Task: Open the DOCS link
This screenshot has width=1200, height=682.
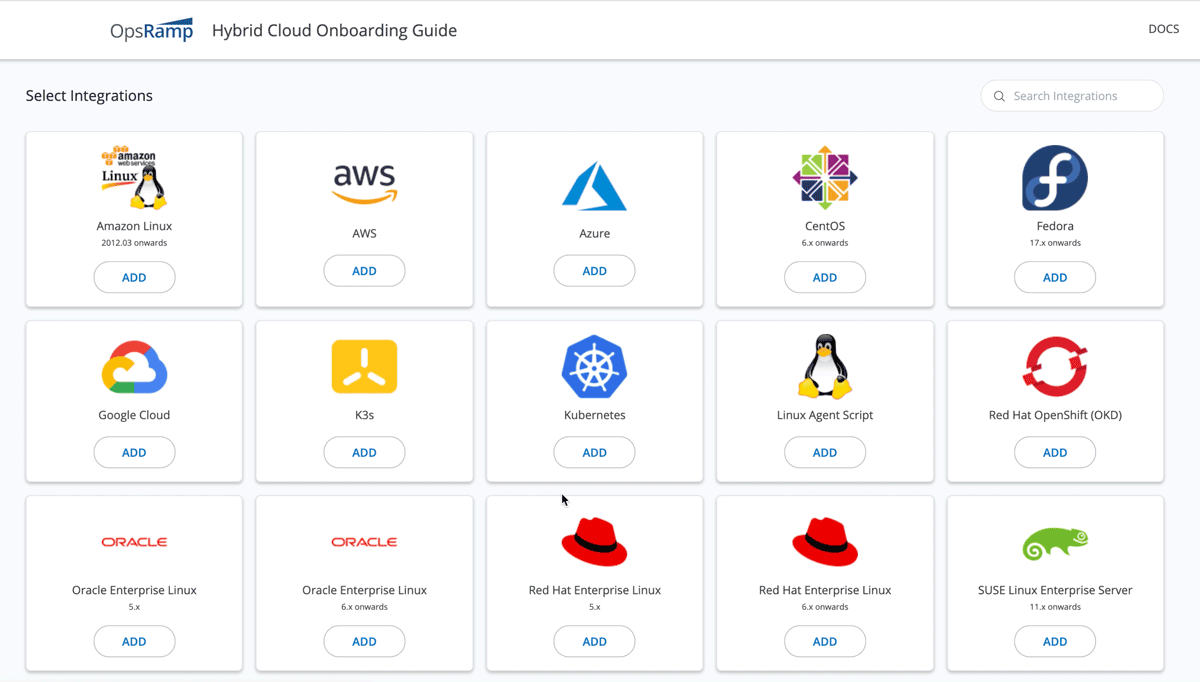Action: 1164,29
